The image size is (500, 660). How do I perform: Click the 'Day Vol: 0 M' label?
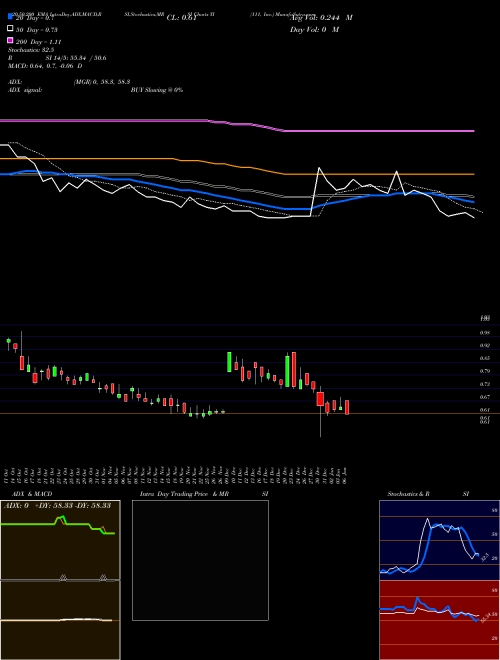point(314,30)
